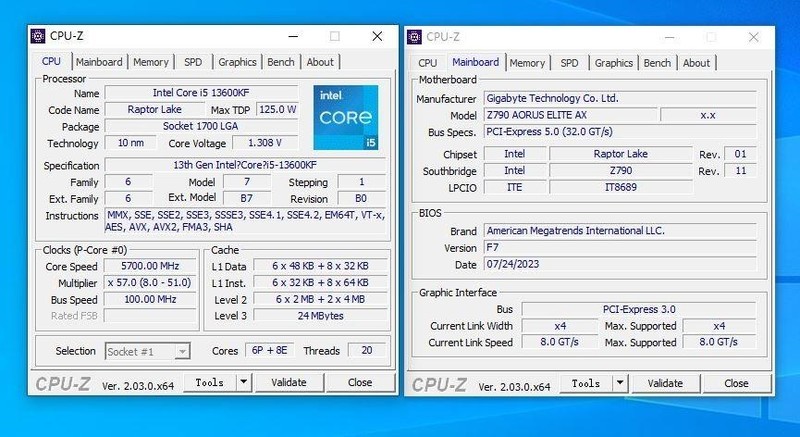The height and width of the screenshot is (437, 800).
Task: Click the 10 nm technology value
Action: pos(131,143)
